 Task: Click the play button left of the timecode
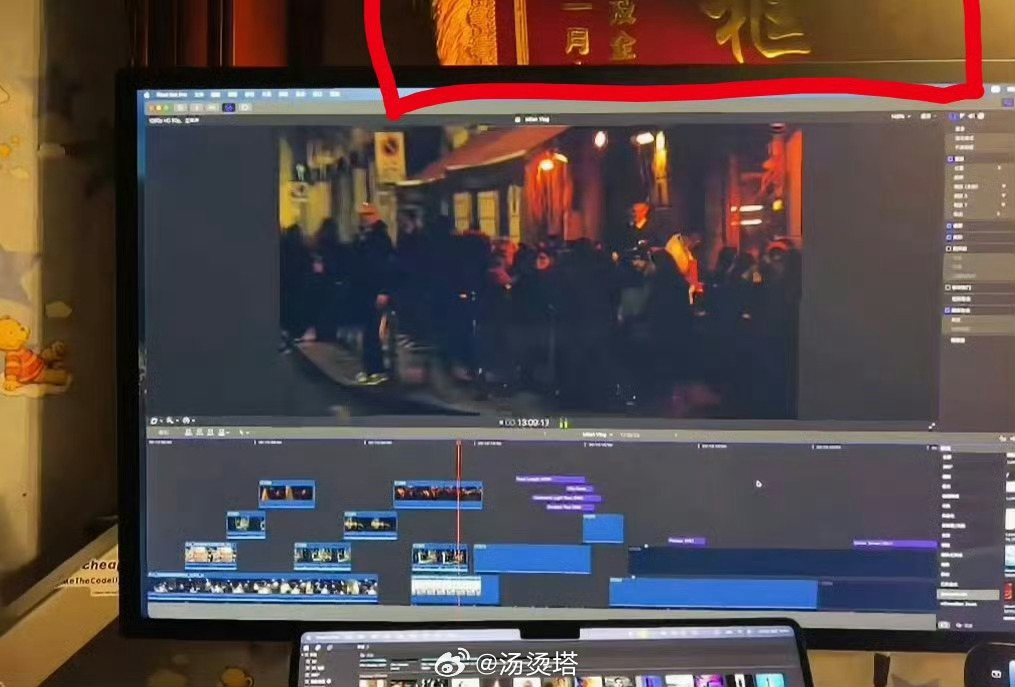(501, 422)
